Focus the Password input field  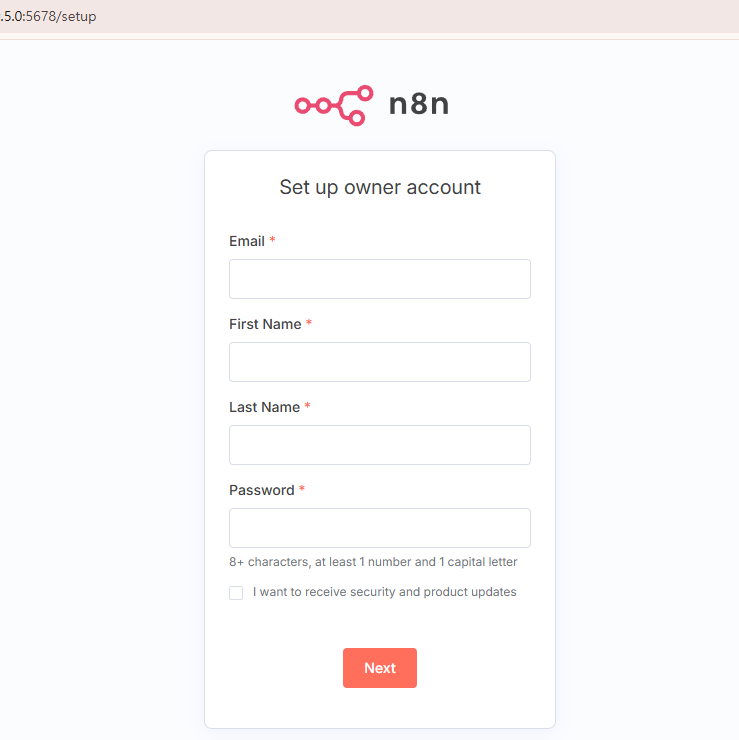pos(380,528)
